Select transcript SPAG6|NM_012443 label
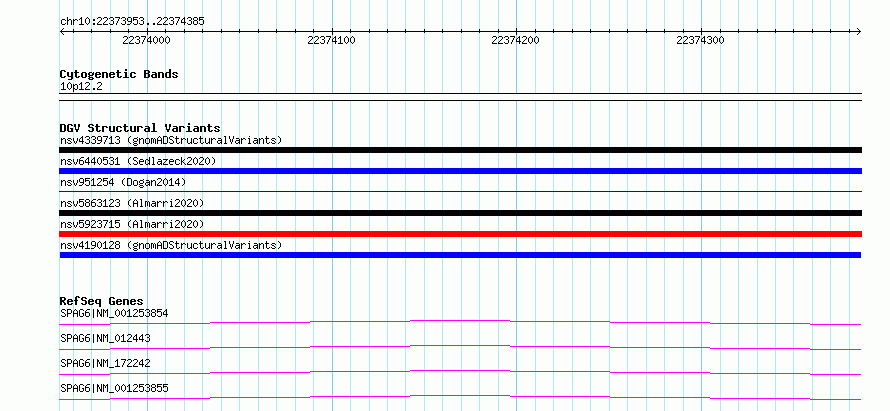Viewport: 890px width, 411px height. pyautogui.click(x=105, y=338)
